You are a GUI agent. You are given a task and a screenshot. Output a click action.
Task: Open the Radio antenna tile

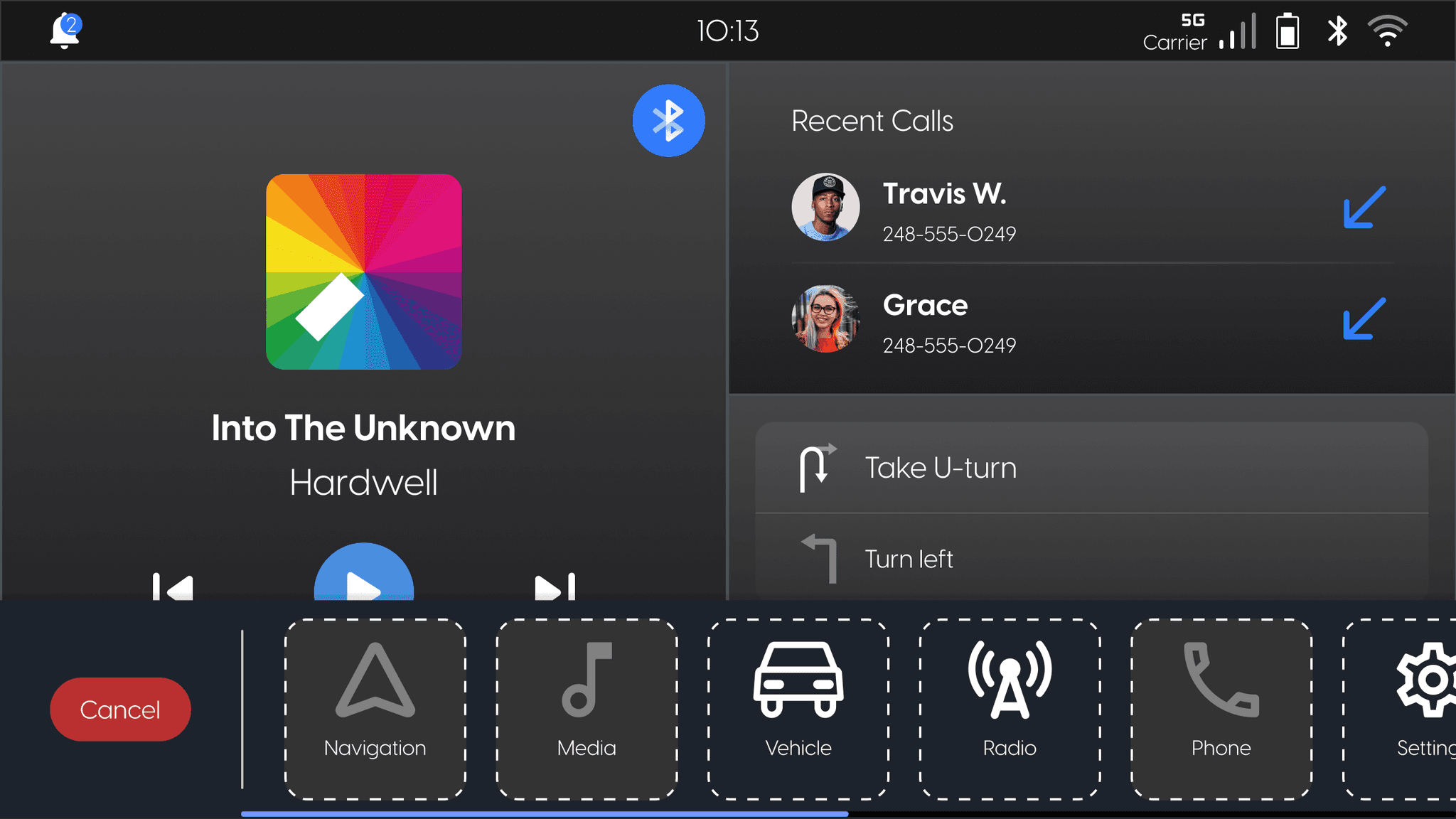(1010, 709)
